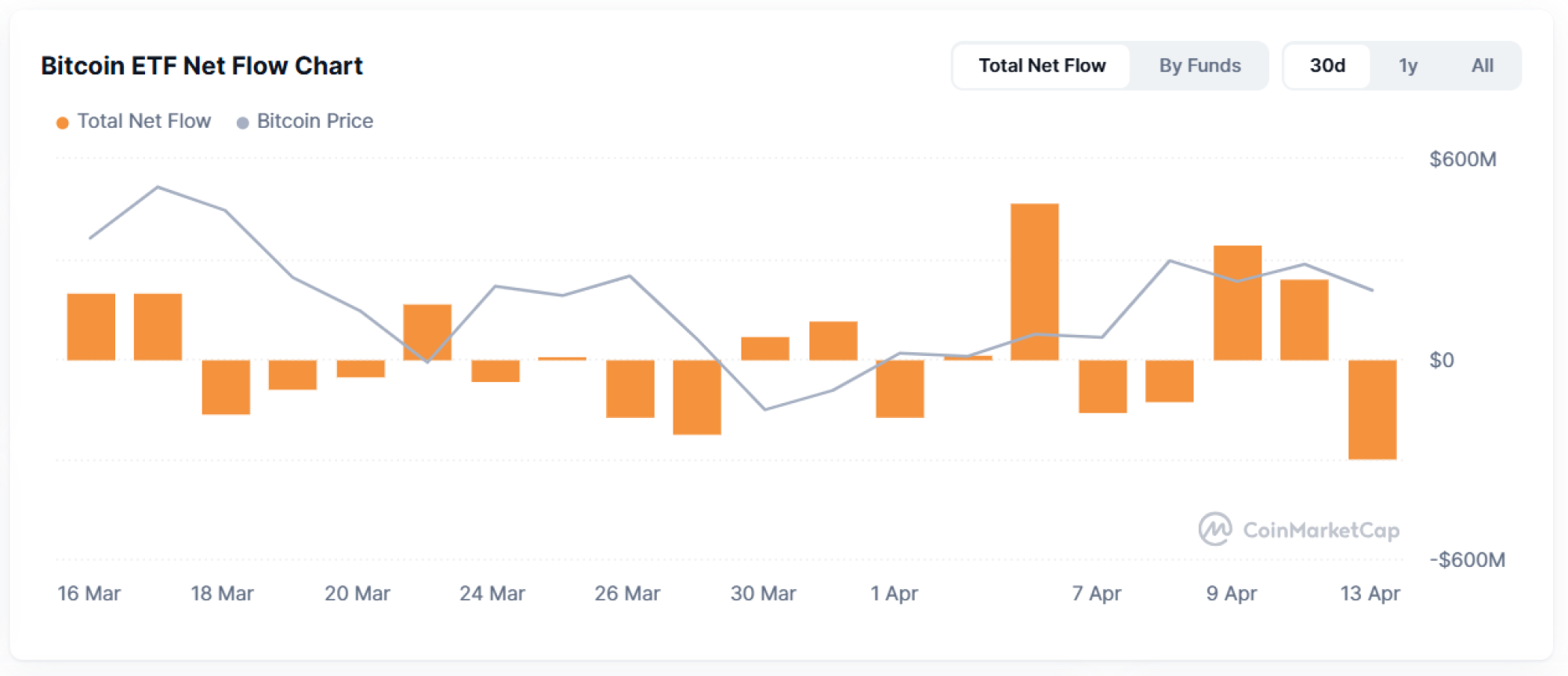Select the 30d time range

coord(1327,66)
